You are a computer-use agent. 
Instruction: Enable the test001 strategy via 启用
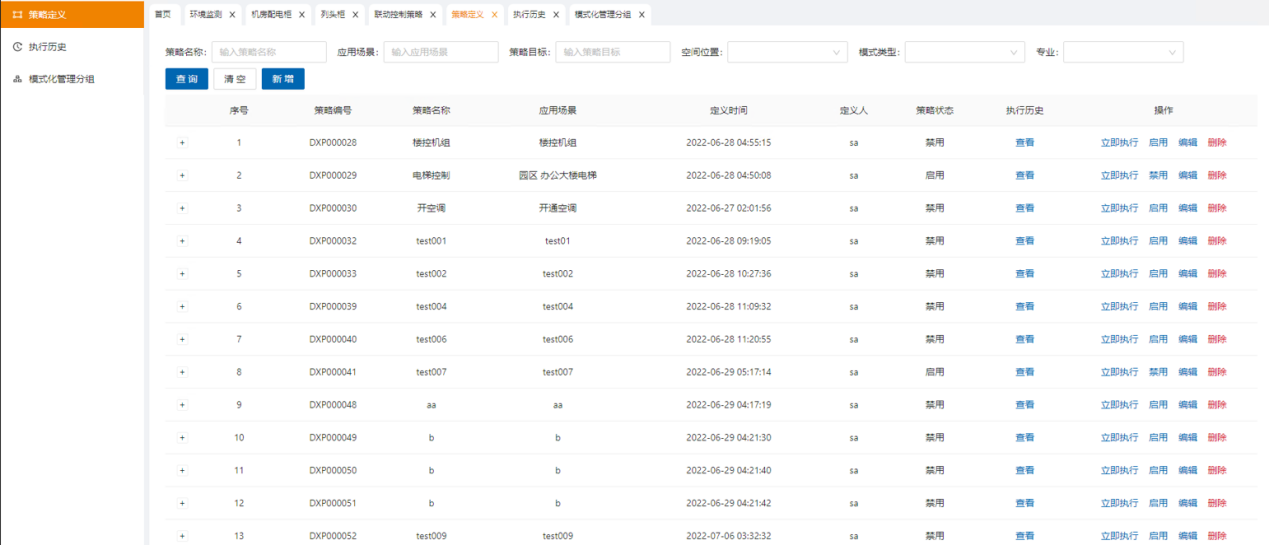pyautogui.click(x=1158, y=241)
